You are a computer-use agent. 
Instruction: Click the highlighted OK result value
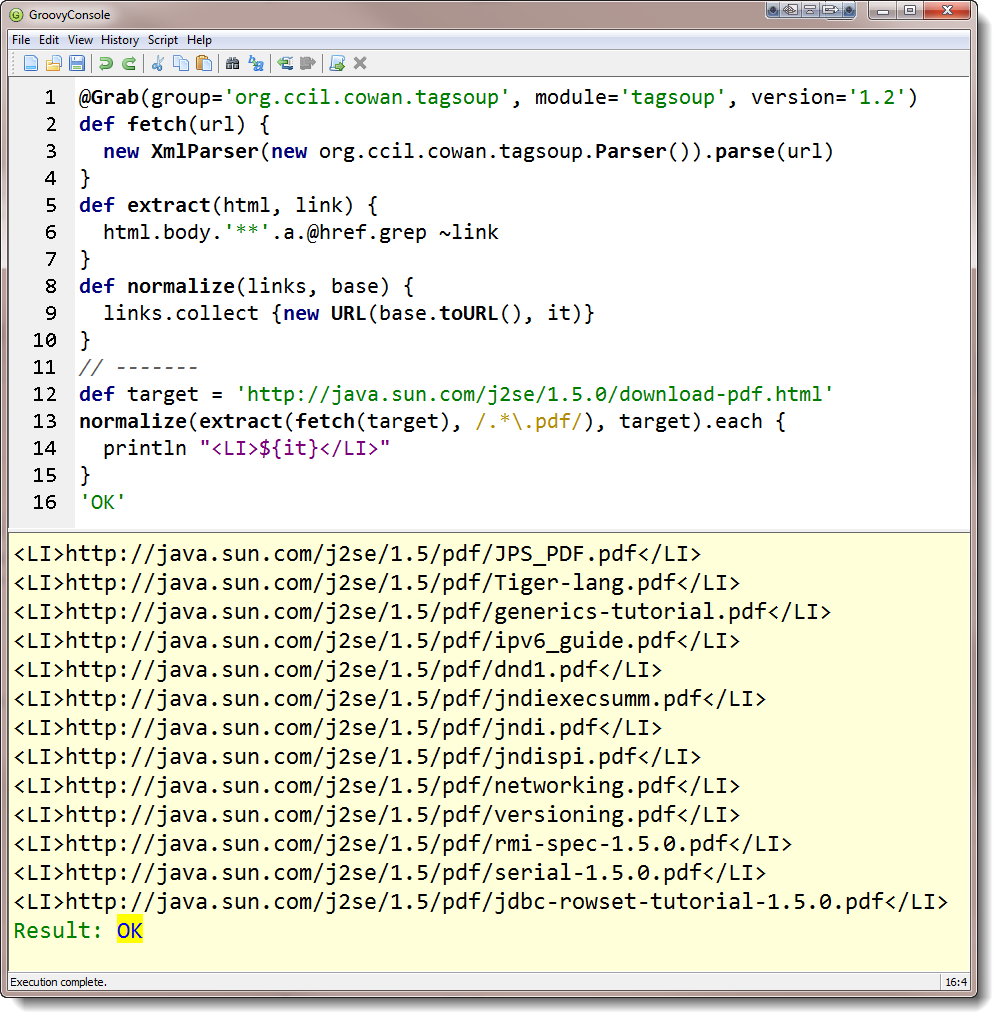pyautogui.click(x=130, y=931)
